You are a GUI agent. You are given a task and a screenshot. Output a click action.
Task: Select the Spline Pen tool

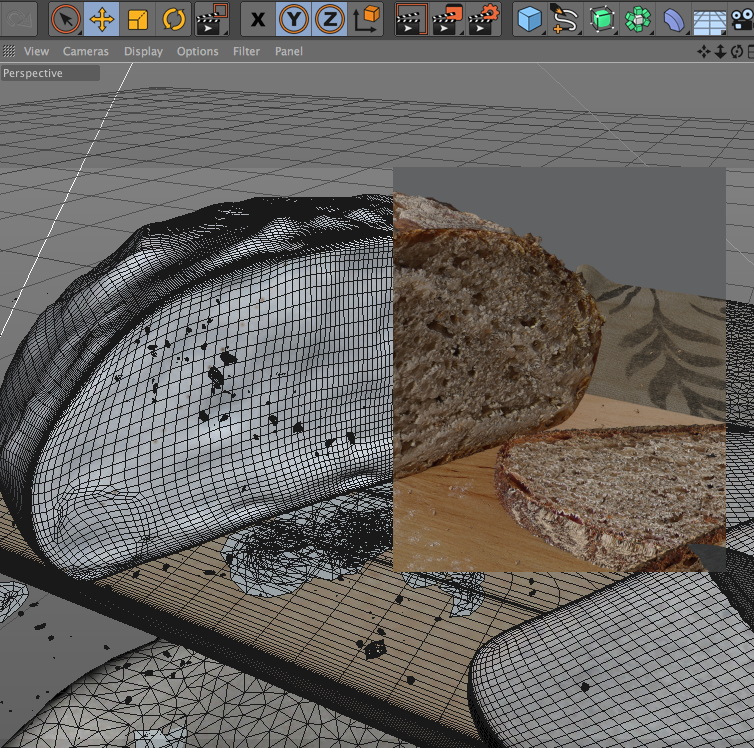(566, 19)
